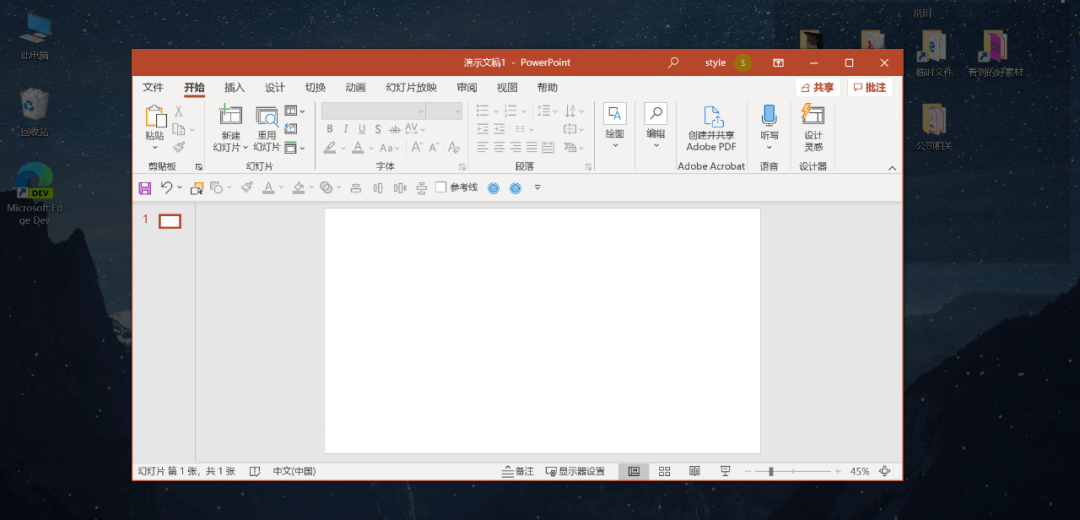The height and width of the screenshot is (520, 1080).
Task: Click the style account avatar
Action: [x=743, y=63]
